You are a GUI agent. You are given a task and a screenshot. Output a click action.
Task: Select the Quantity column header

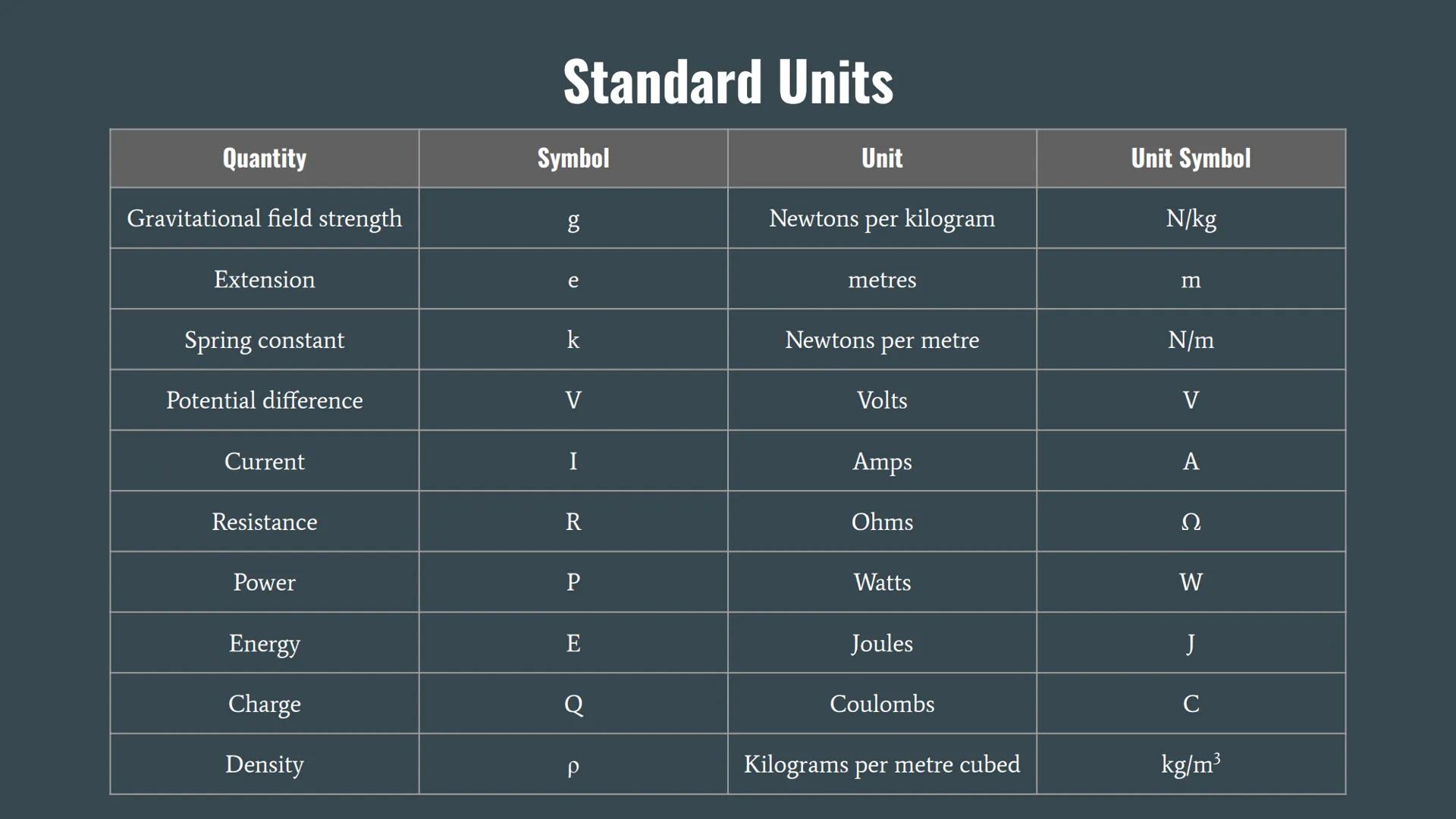coord(264,158)
